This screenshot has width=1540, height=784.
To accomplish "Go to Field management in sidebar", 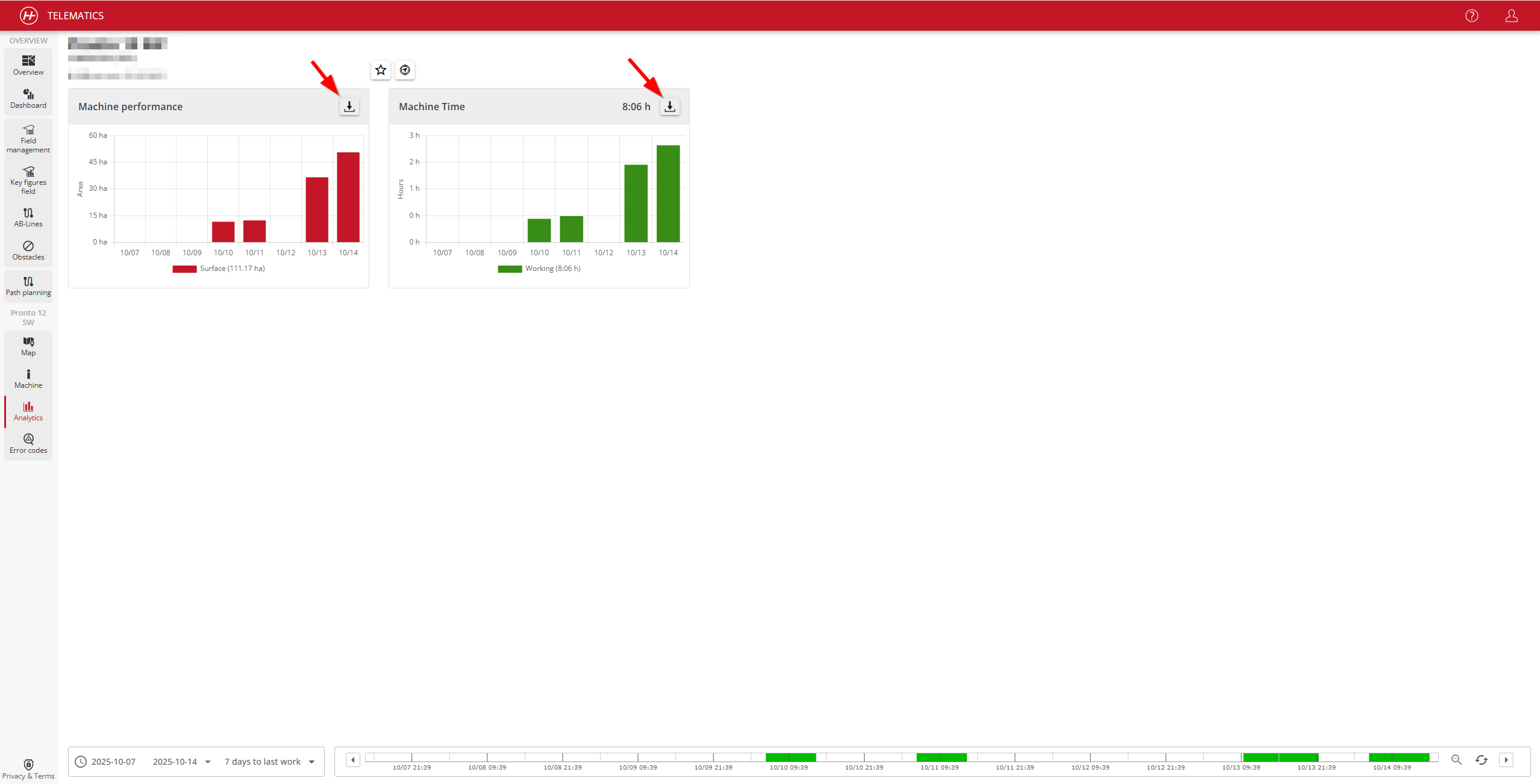I will tap(28, 139).
